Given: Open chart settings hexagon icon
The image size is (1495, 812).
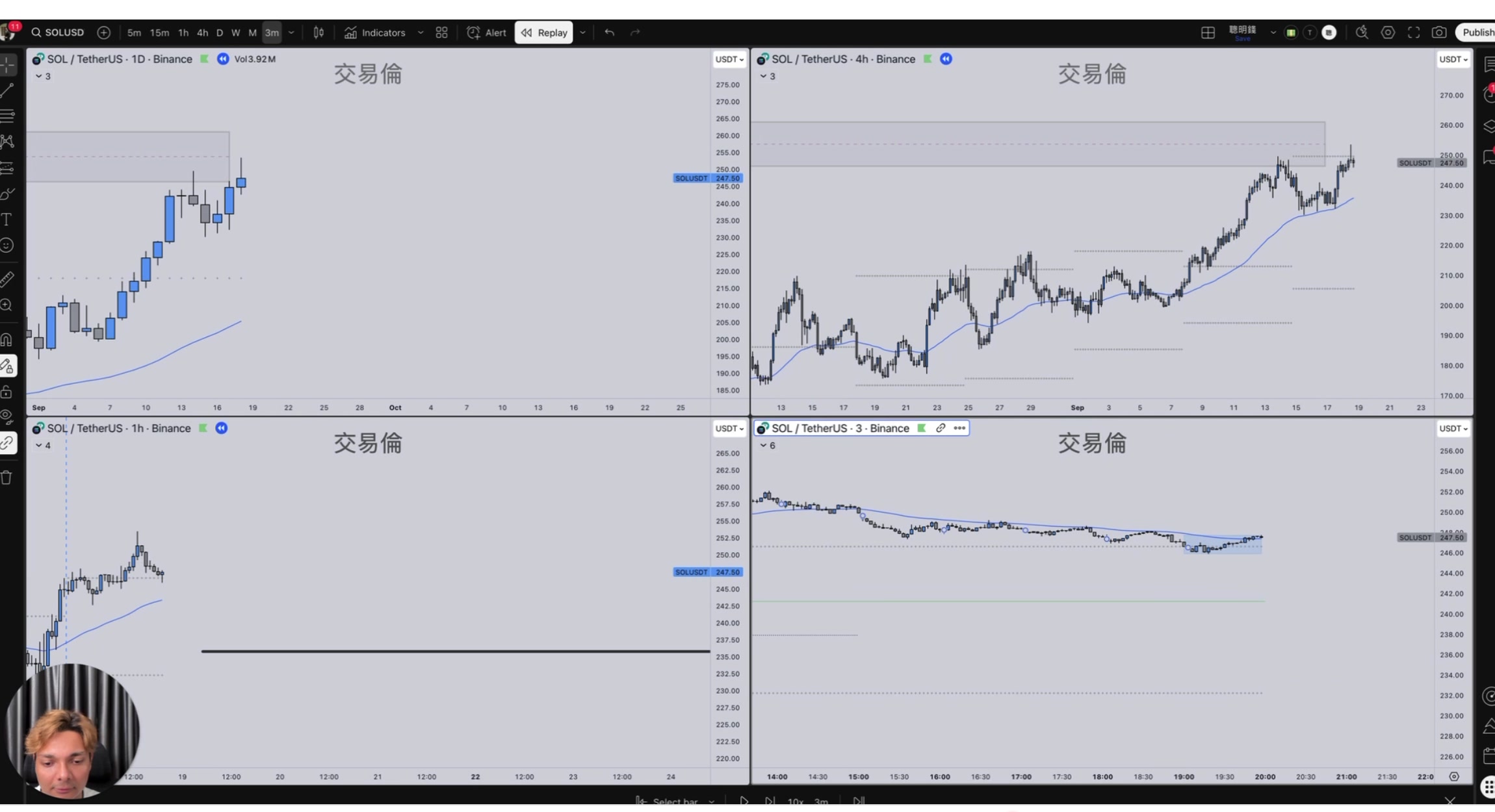Looking at the screenshot, I should click(1388, 32).
